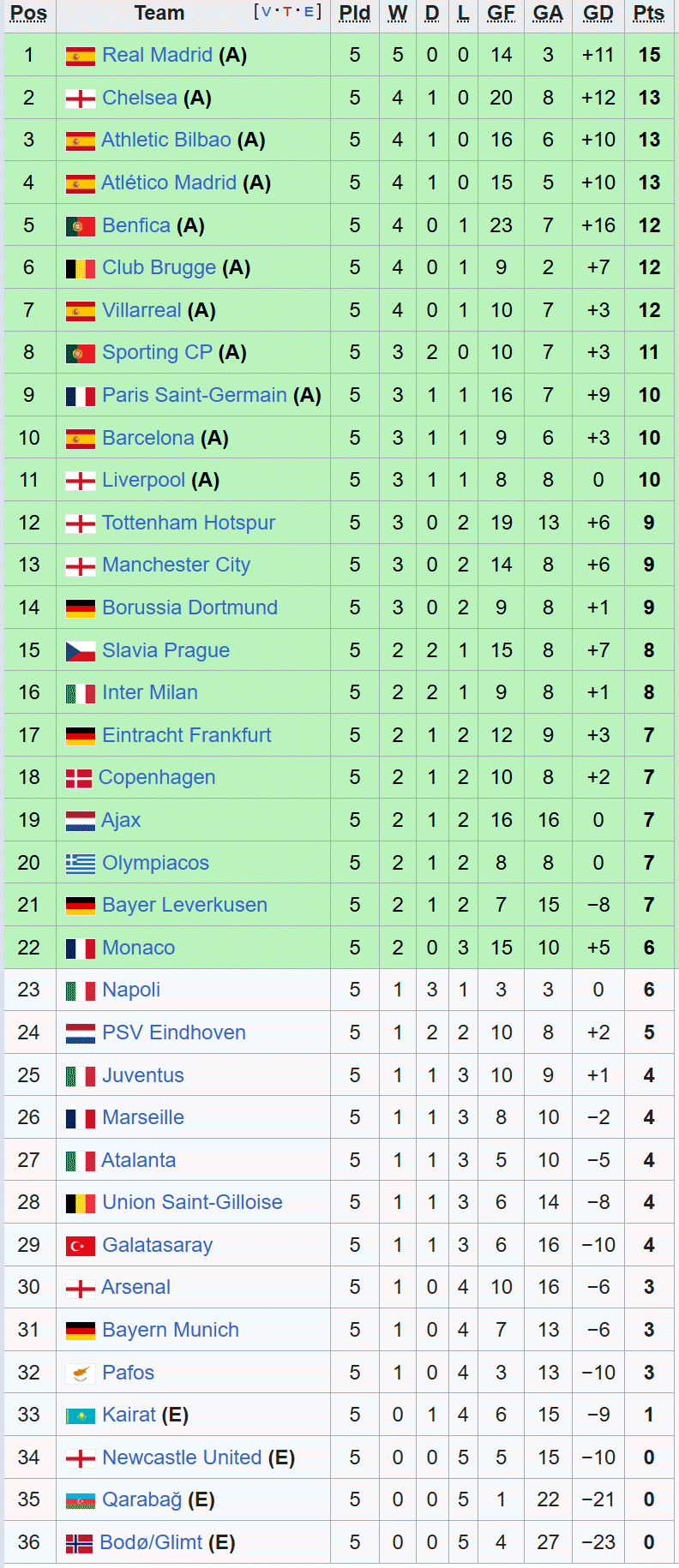Click the Spain flag beside Real Madrid

point(81,57)
